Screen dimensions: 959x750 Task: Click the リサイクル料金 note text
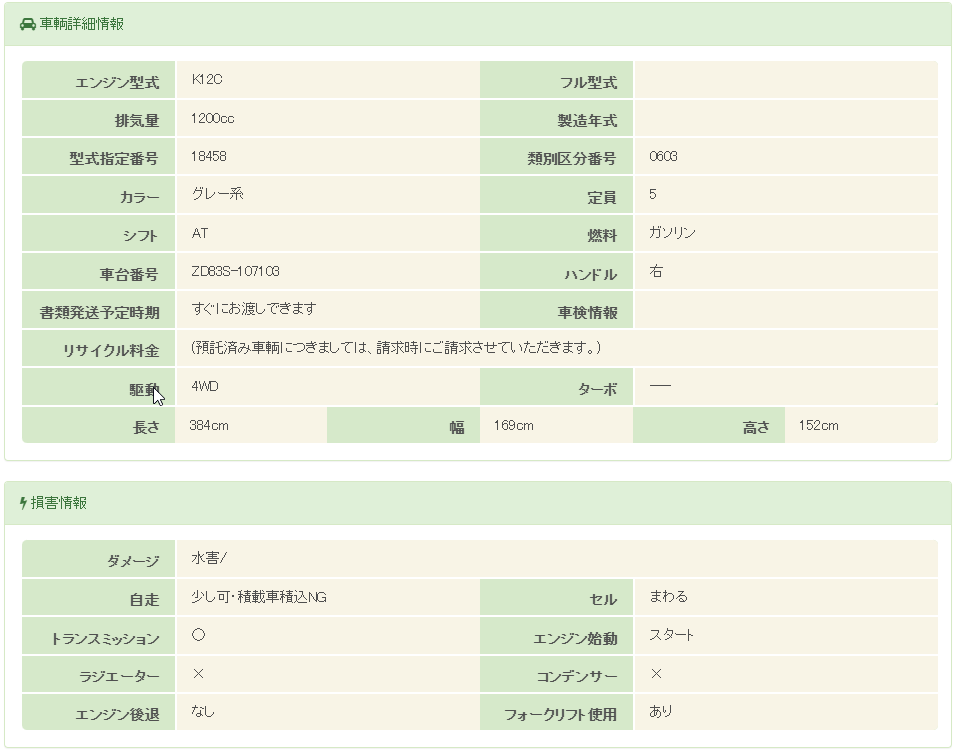395,348
